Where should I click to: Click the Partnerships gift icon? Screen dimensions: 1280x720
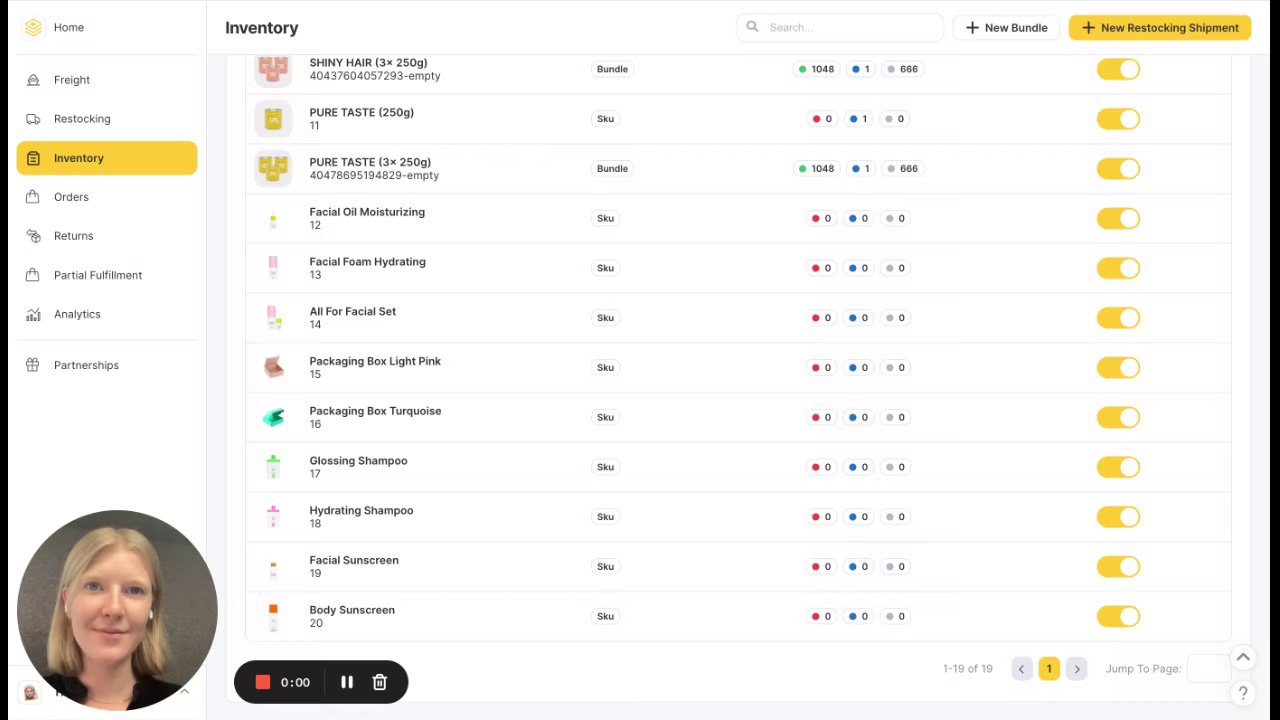(33, 365)
